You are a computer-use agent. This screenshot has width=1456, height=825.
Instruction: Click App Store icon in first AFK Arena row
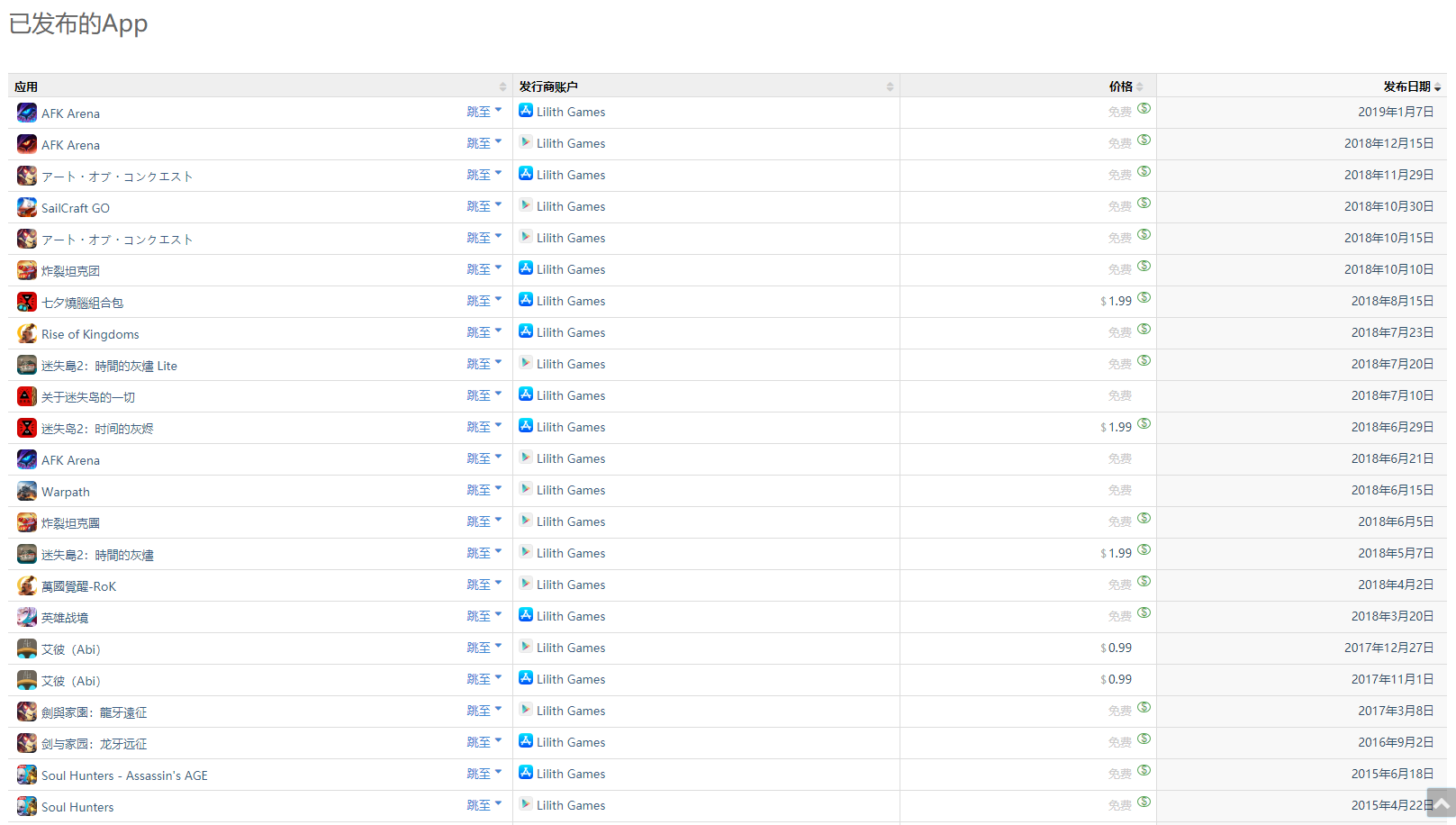coord(526,111)
